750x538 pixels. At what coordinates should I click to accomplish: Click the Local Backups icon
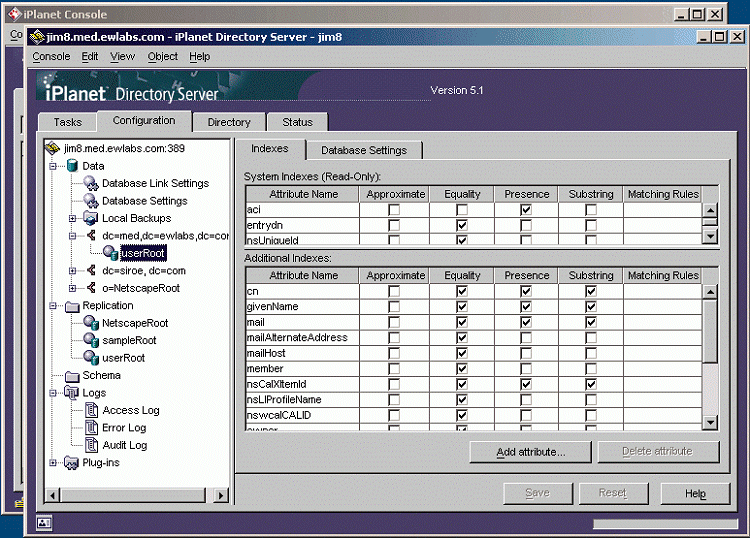click(x=91, y=218)
